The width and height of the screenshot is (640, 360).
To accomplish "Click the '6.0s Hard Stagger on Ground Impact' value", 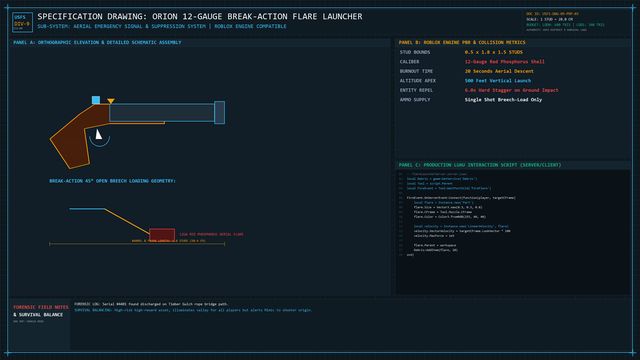I will click(x=511, y=90).
